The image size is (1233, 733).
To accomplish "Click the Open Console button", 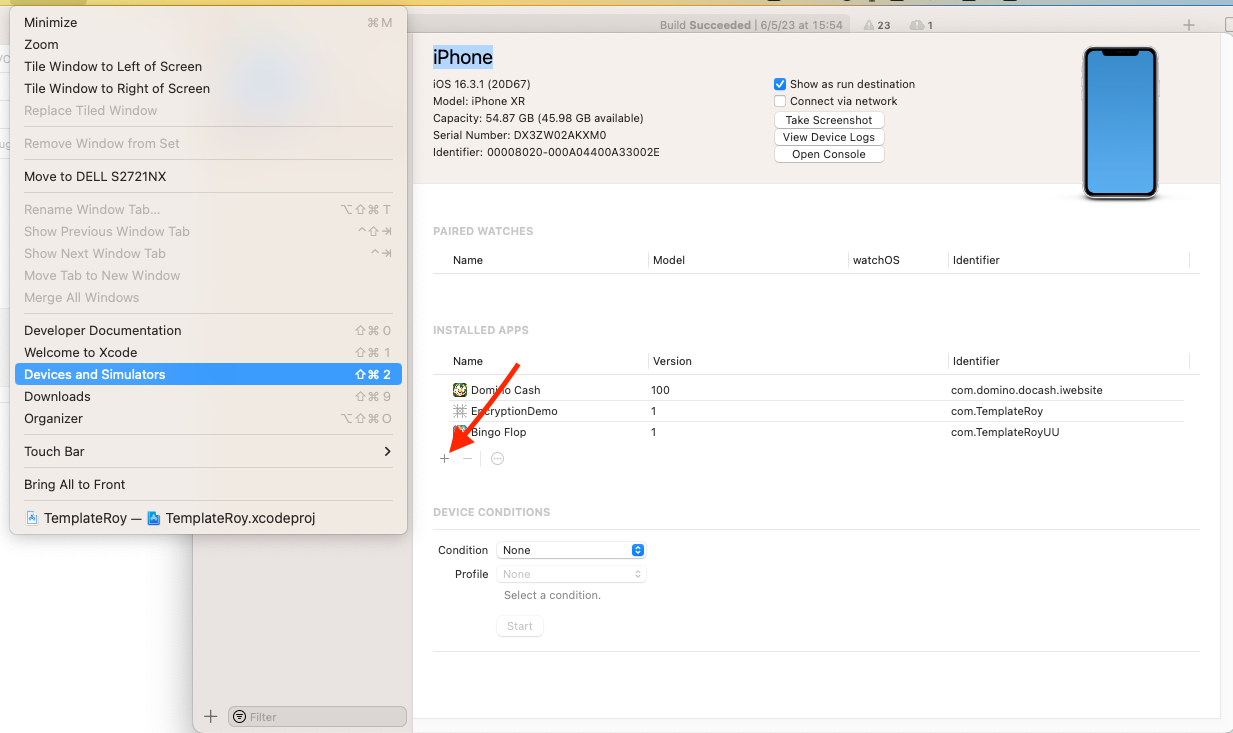I will [829, 154].
